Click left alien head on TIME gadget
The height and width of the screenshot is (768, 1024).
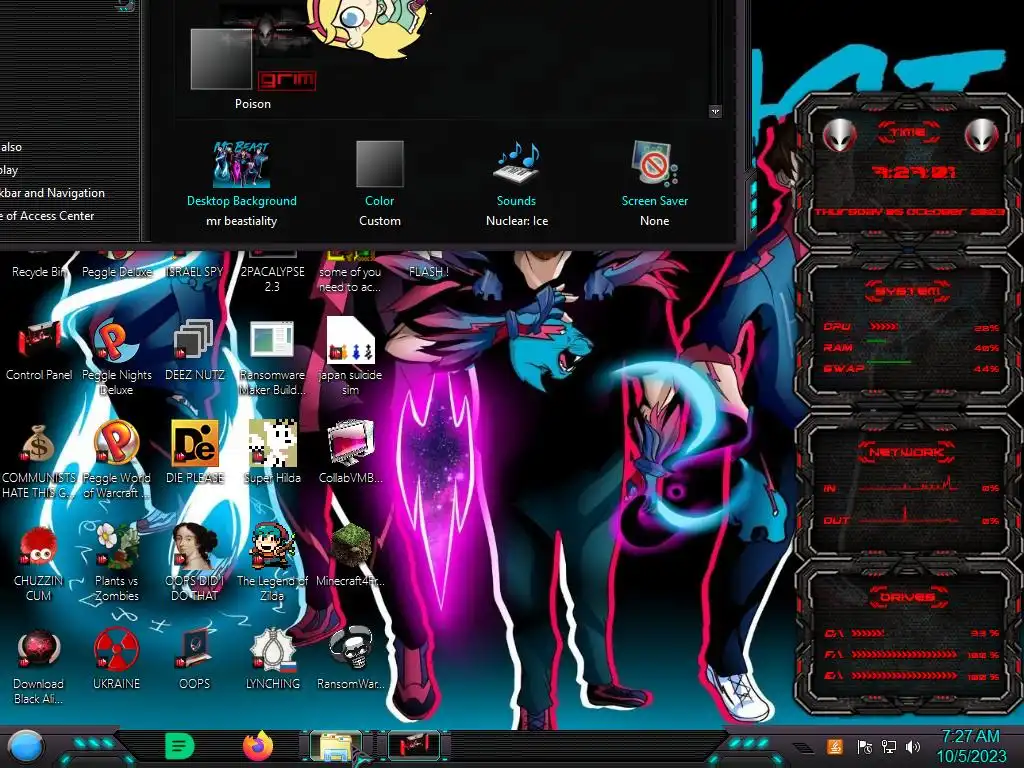click(839, 136)
